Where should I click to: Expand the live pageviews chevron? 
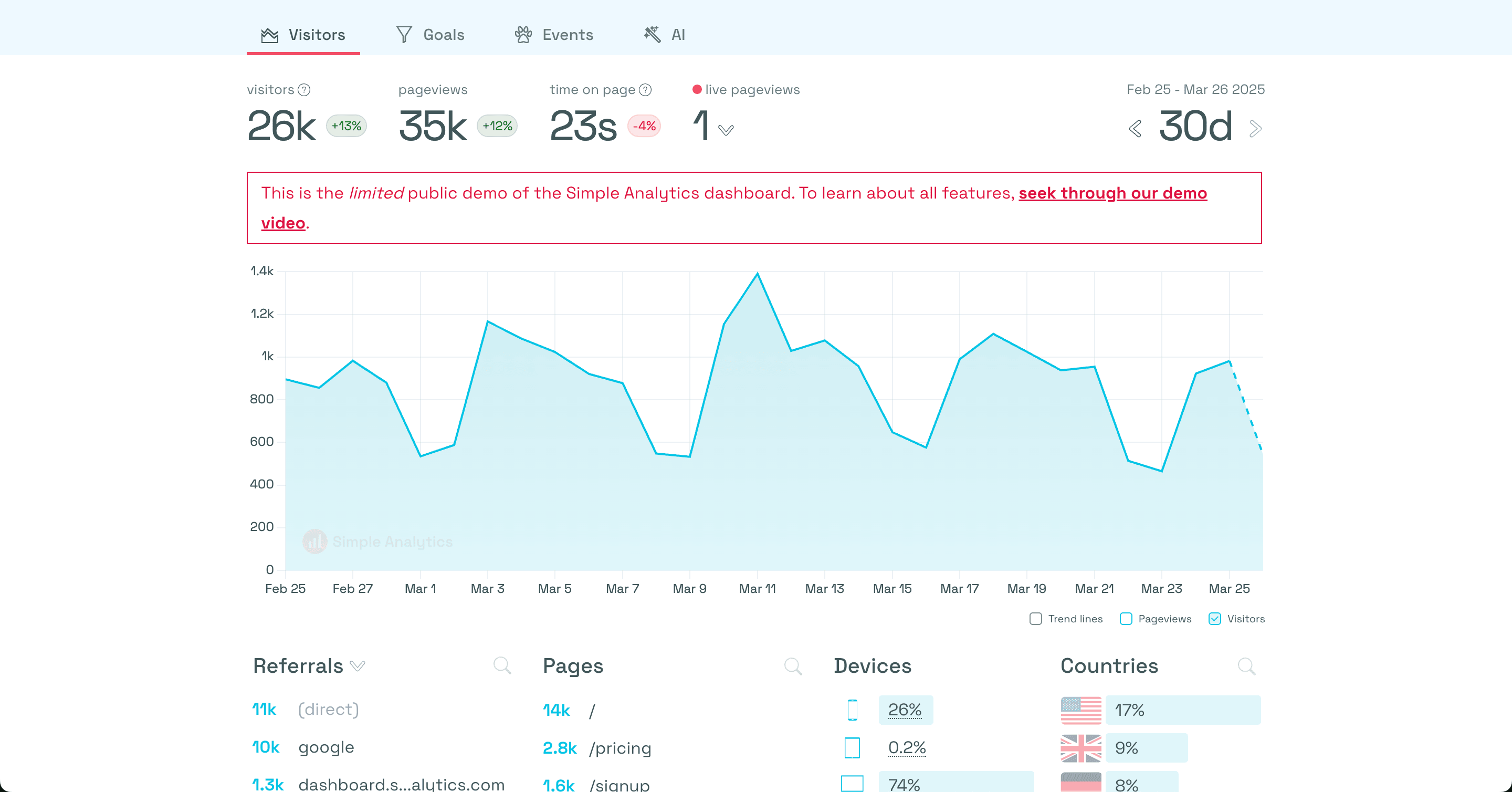click(726, 130)
